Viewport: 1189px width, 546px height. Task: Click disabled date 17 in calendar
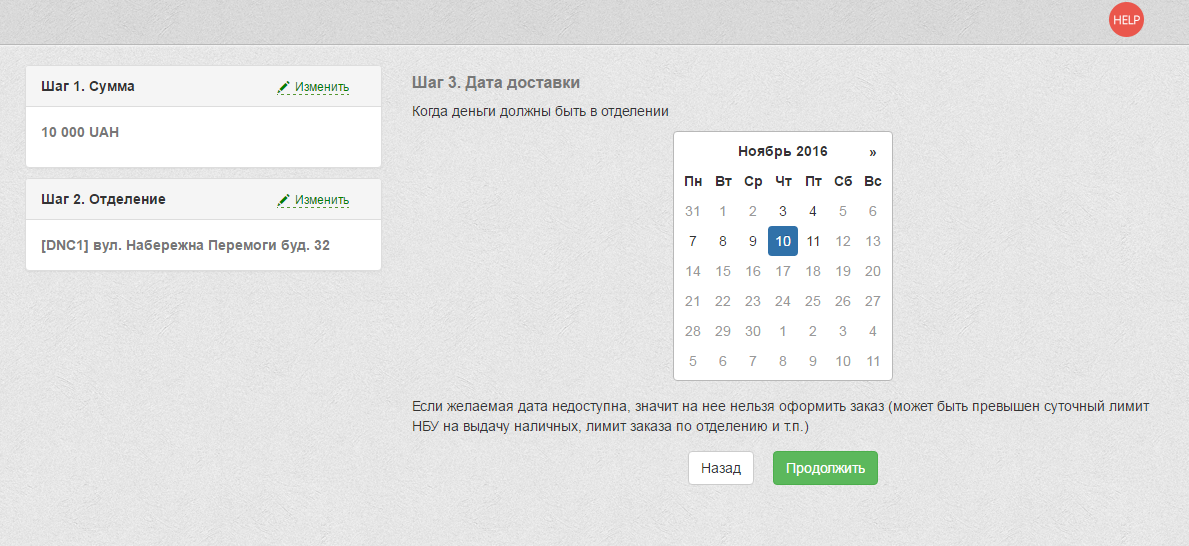(x=783, y=271)
